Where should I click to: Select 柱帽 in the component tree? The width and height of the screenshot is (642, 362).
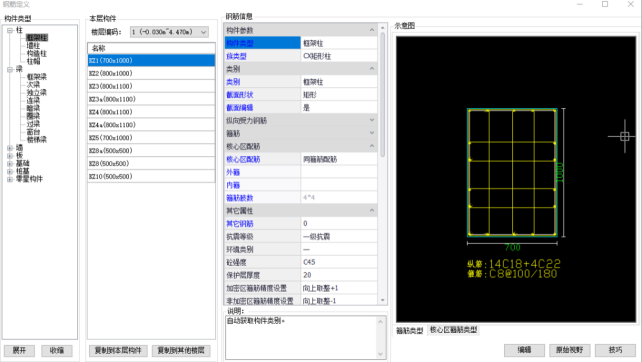(33, 61)
